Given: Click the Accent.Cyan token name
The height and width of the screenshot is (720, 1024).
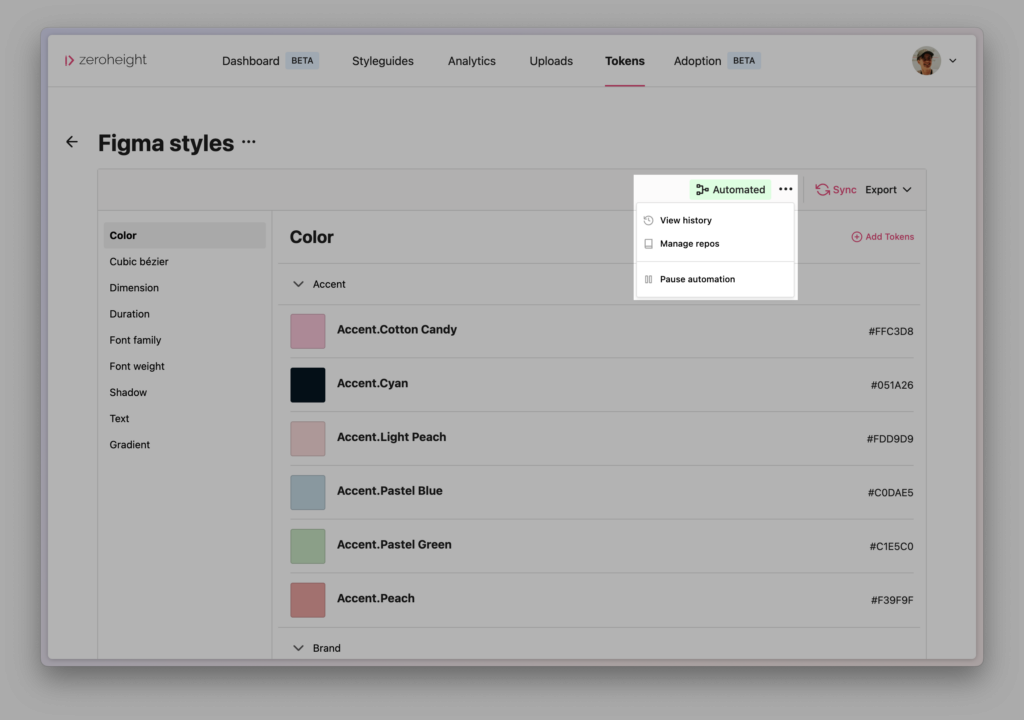Looking at the screenshot, I should click(x=372, y=384).
